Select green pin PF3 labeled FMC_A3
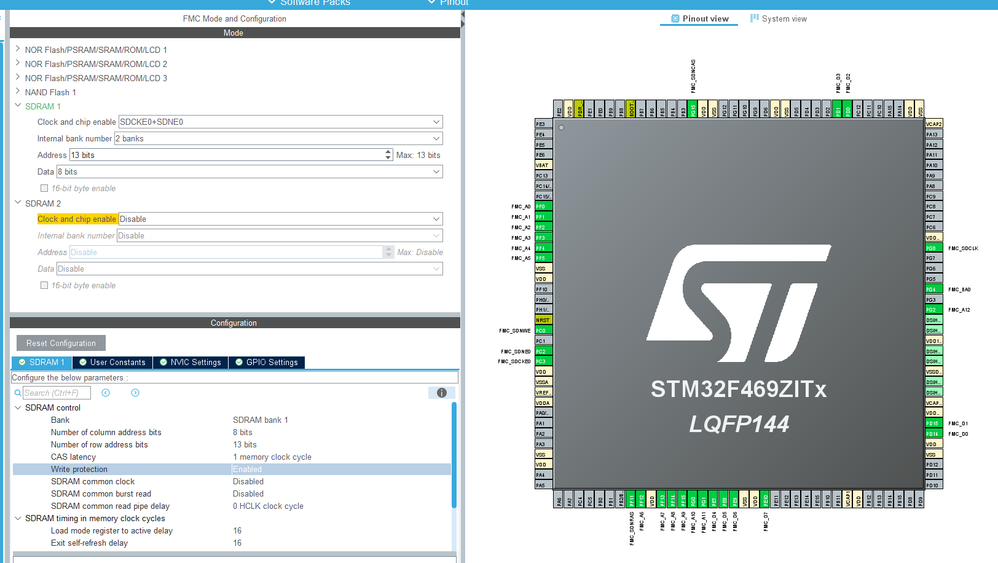 pos(543,237)
